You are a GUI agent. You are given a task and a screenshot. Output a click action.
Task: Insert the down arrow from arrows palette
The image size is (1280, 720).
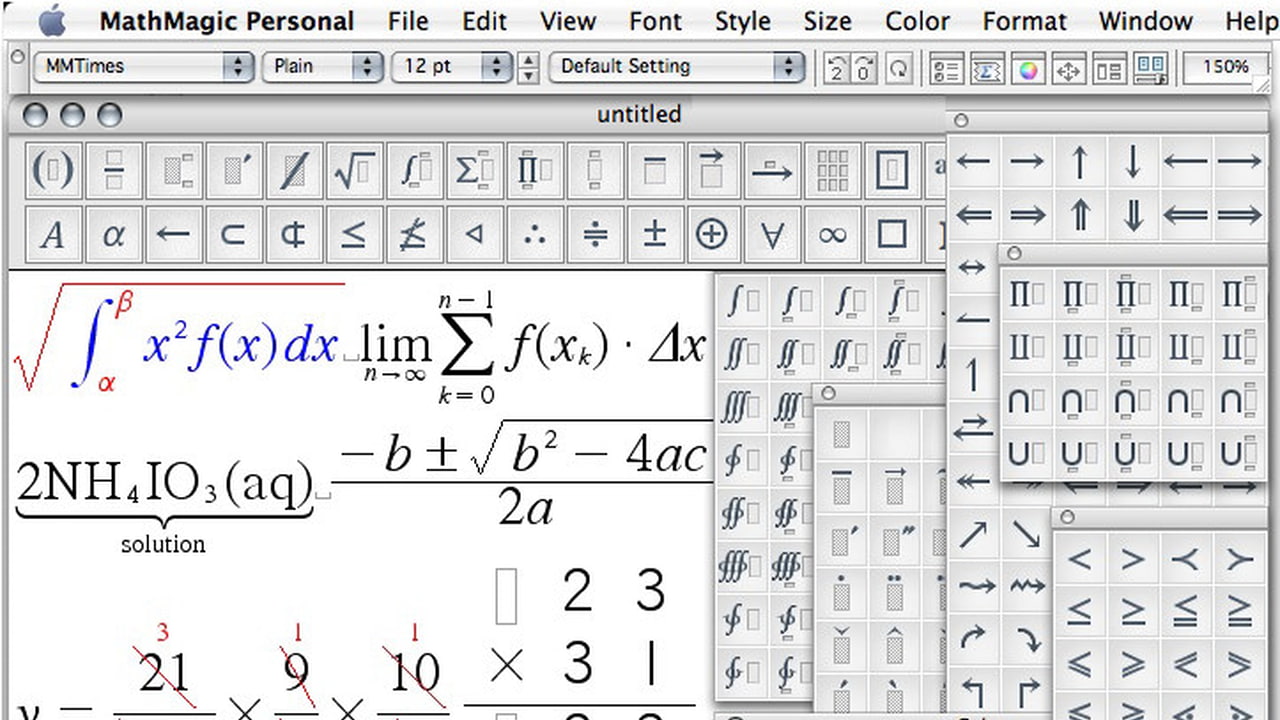[1133, 161]
